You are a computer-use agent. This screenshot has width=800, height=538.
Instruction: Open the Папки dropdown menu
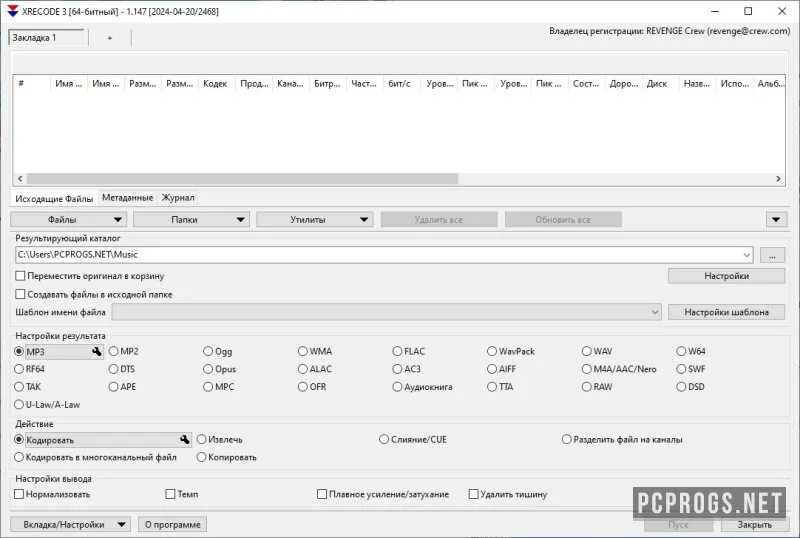[x=191, y=219]
